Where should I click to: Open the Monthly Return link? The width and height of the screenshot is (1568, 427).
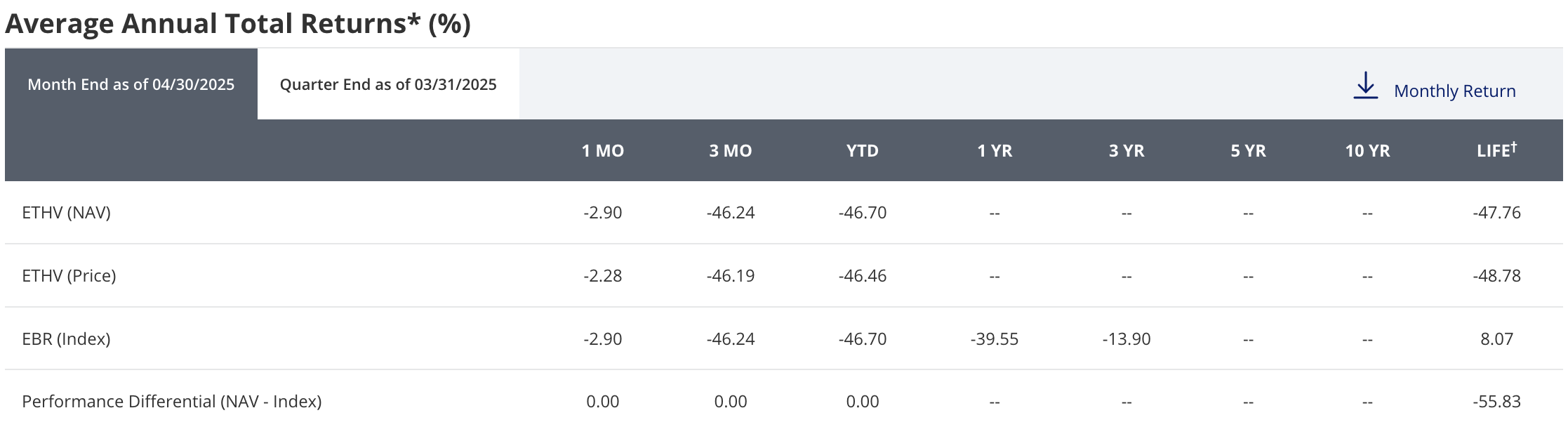pyautogui.click(x=1454, y=91)
